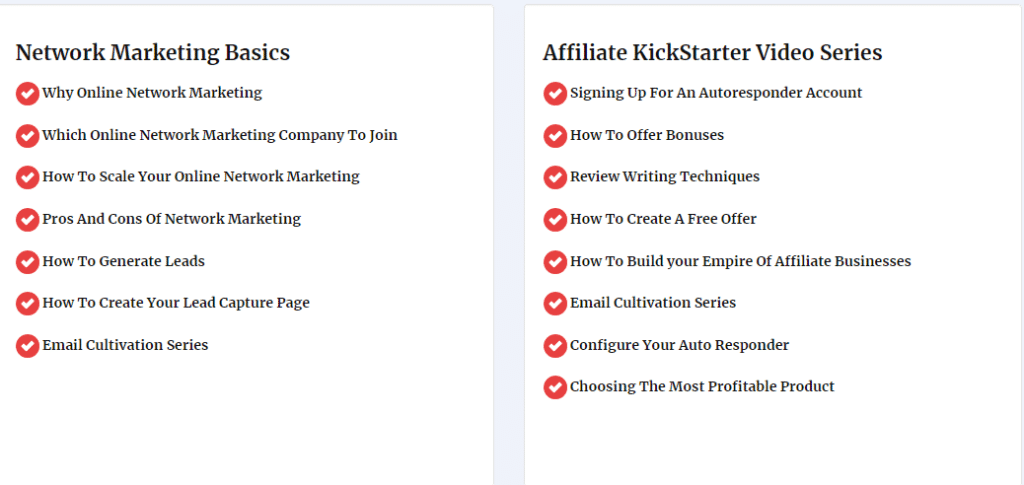This screenshot has height=485, width=1024.
Task: Click check icon beside How To Scale Your Online Network
Action: coord(27,178)
